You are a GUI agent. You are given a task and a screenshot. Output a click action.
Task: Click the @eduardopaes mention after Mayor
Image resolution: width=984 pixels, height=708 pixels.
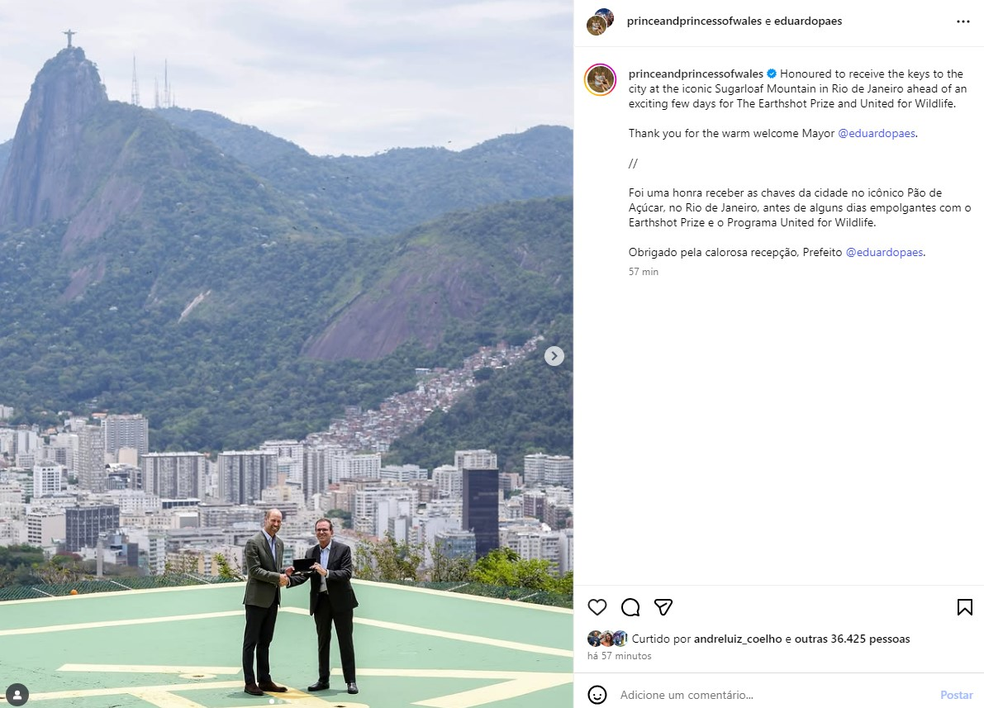click(877, 133)
